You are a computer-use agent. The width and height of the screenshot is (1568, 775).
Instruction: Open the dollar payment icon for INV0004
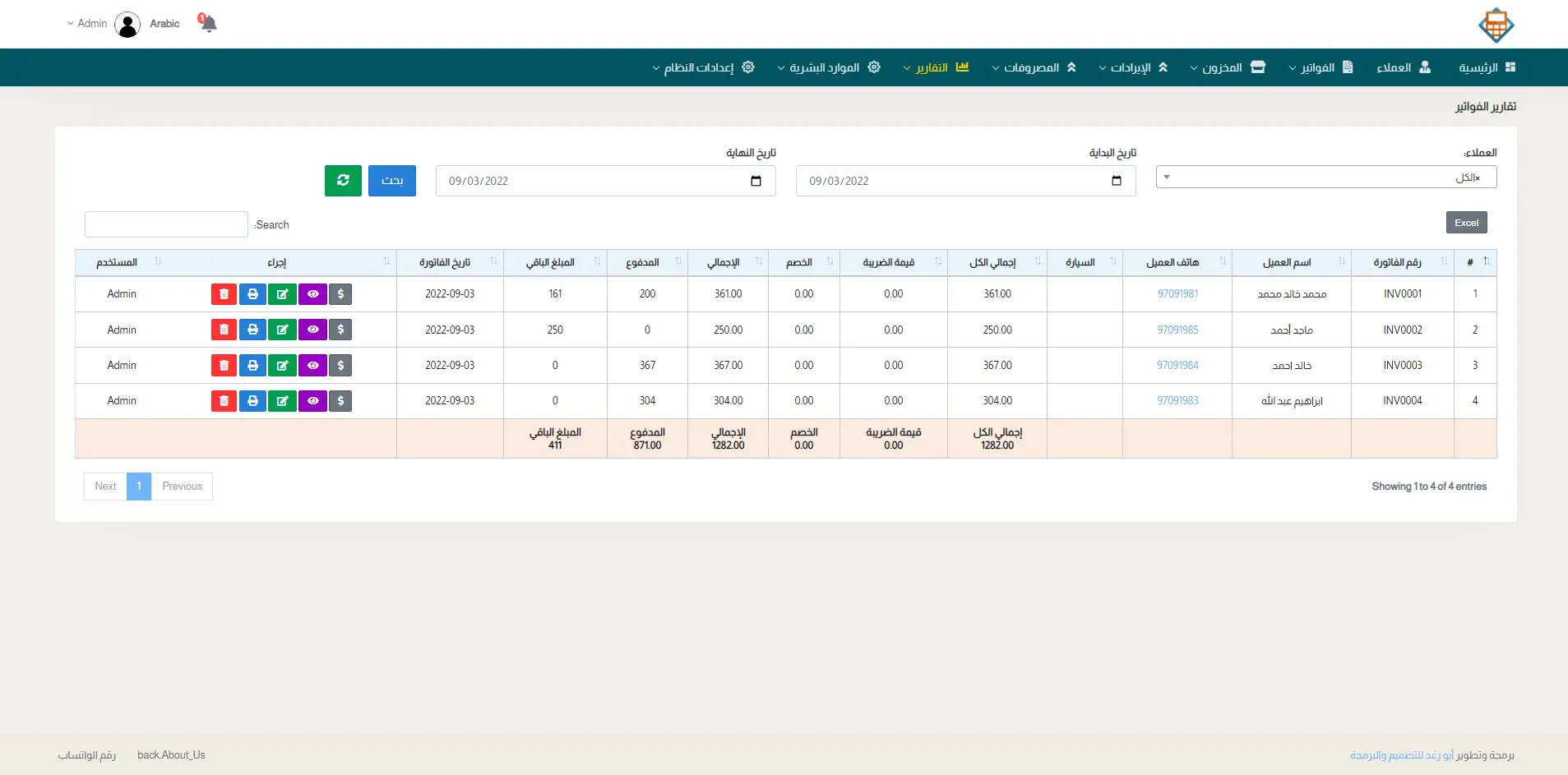click(x=340, y=401)
